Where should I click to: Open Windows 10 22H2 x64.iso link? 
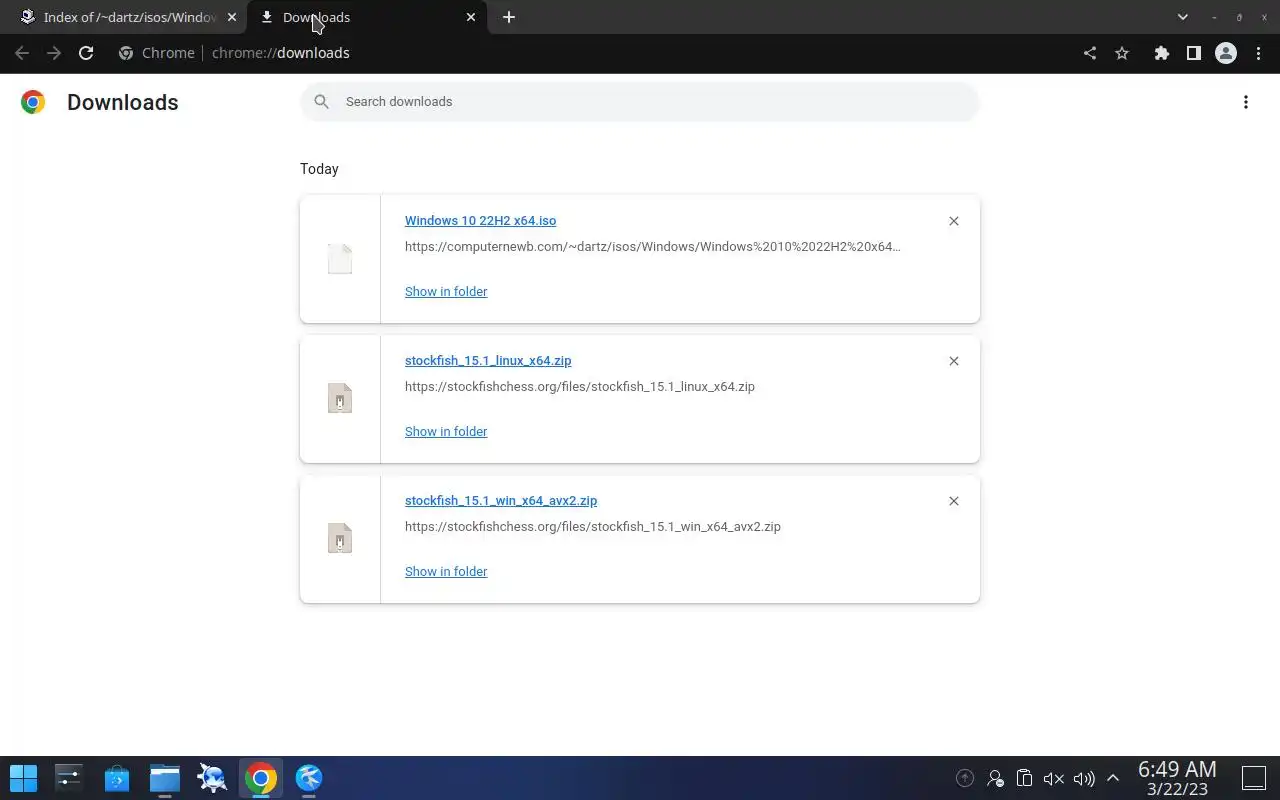click(480, 221)
